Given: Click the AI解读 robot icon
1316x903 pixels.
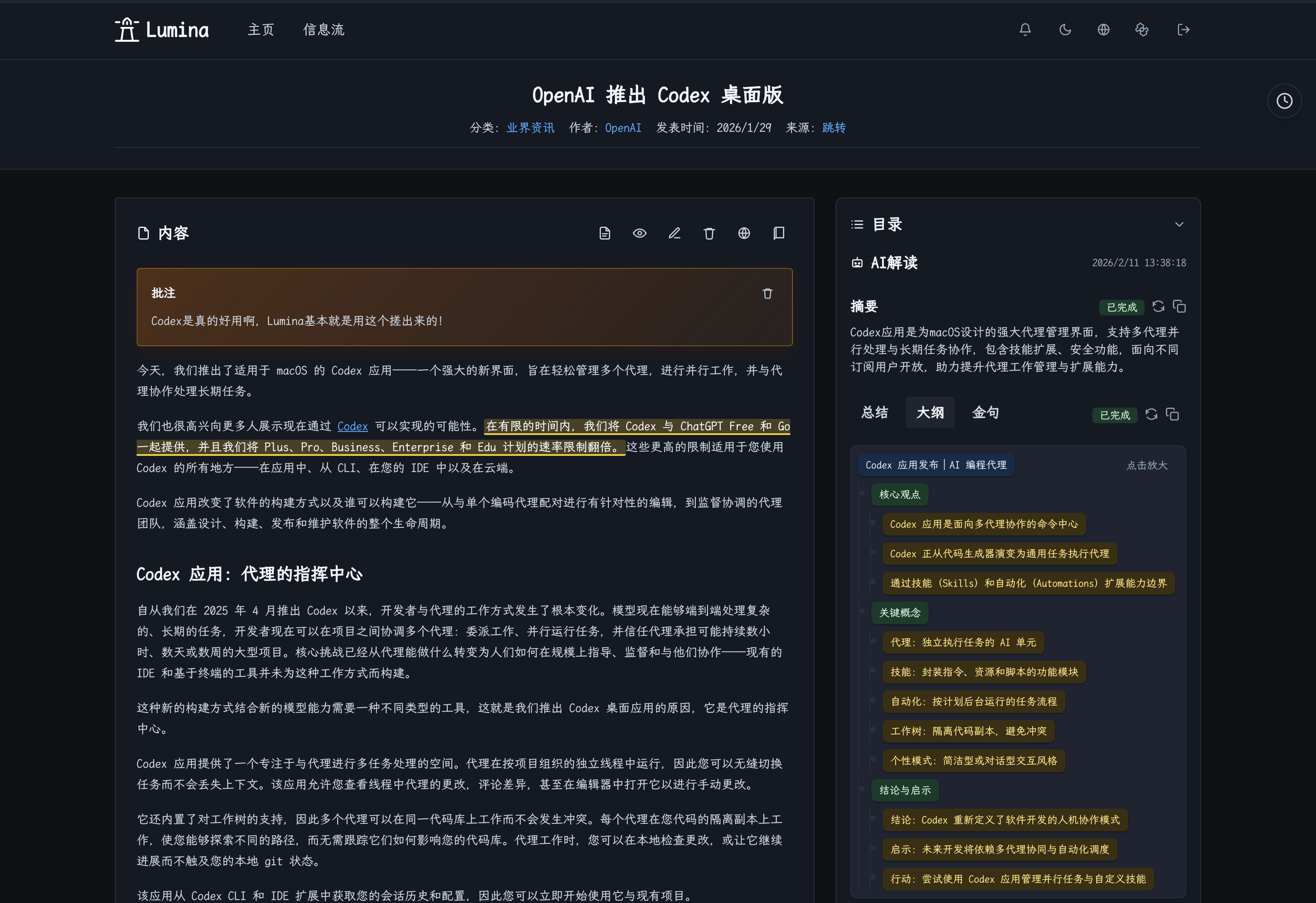Looking at the screenshot, I should [x=857, y=263].
